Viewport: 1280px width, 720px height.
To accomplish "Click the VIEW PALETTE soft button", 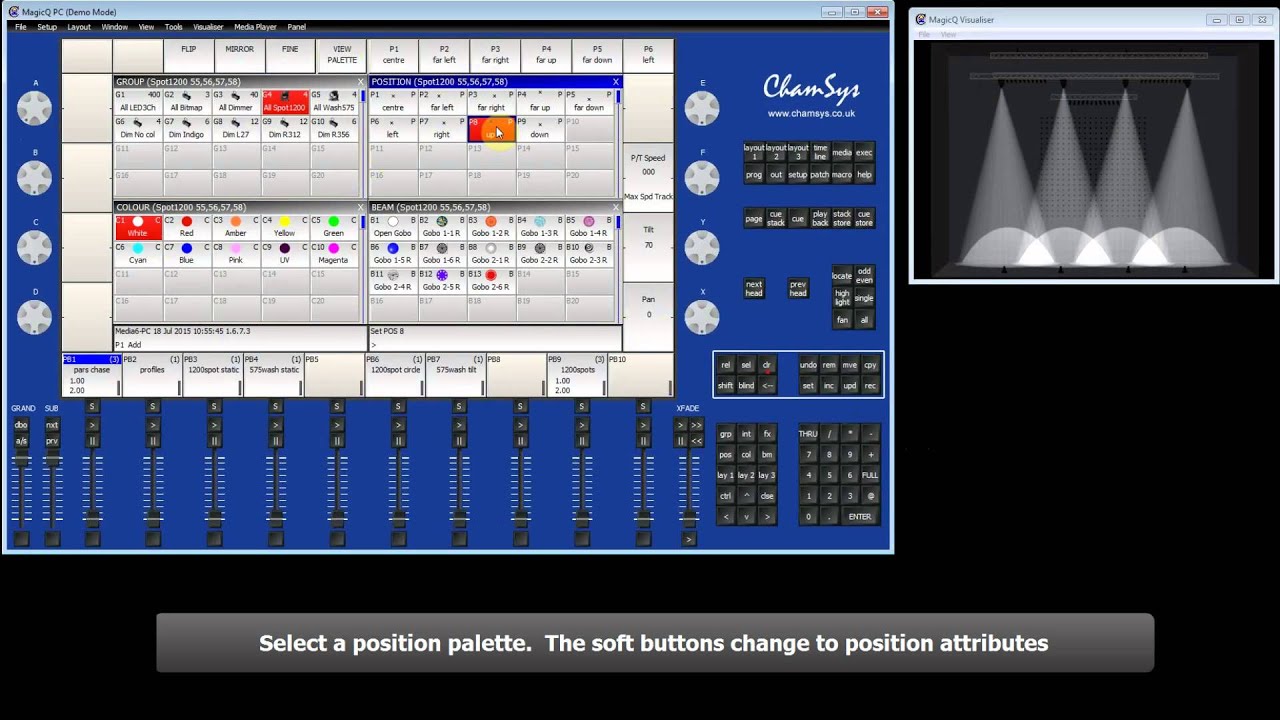I will 342,54.
